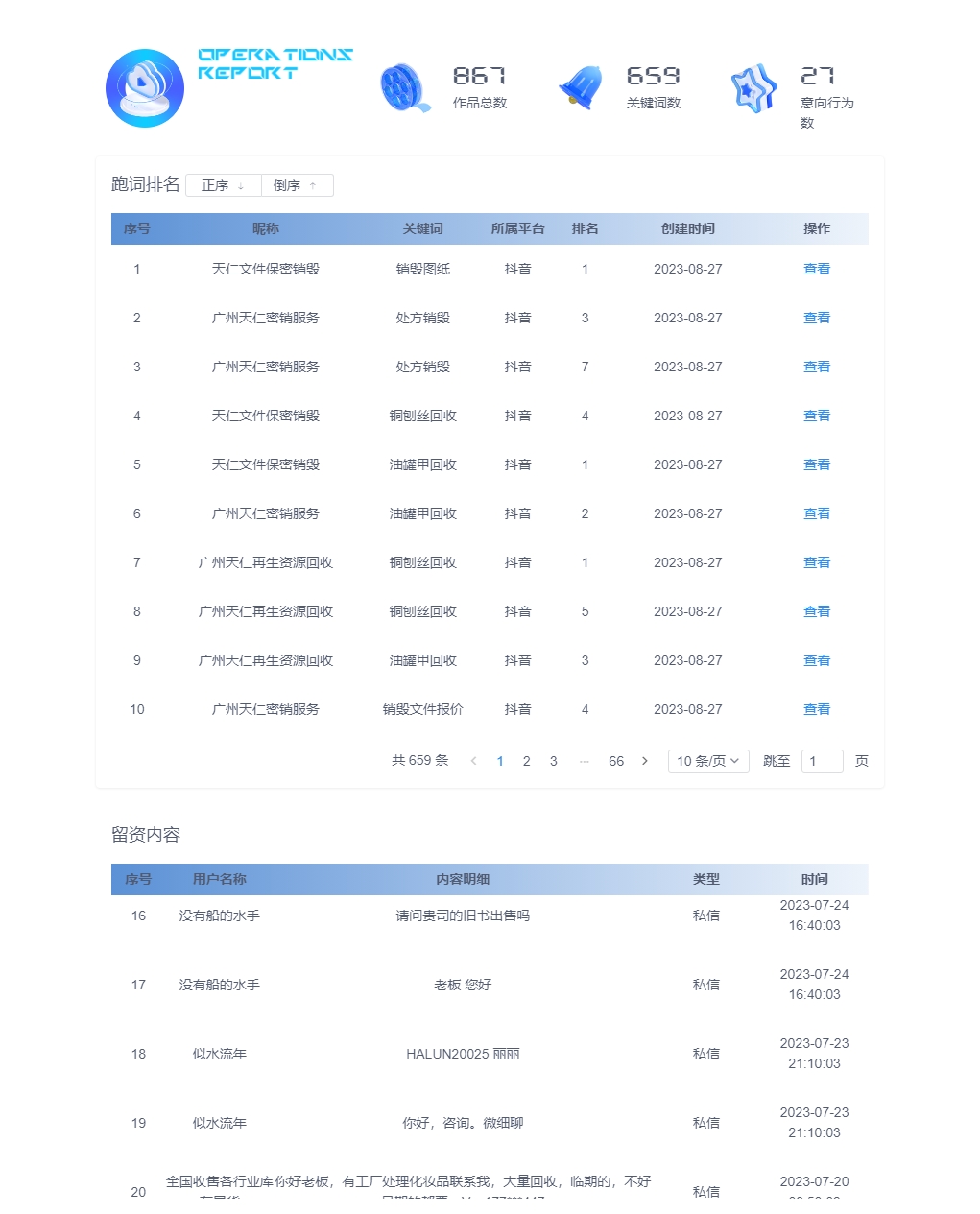Screen dimensions: 980x1214
Task: Select page 1 in pagination
Action: [x=500, y=761]
